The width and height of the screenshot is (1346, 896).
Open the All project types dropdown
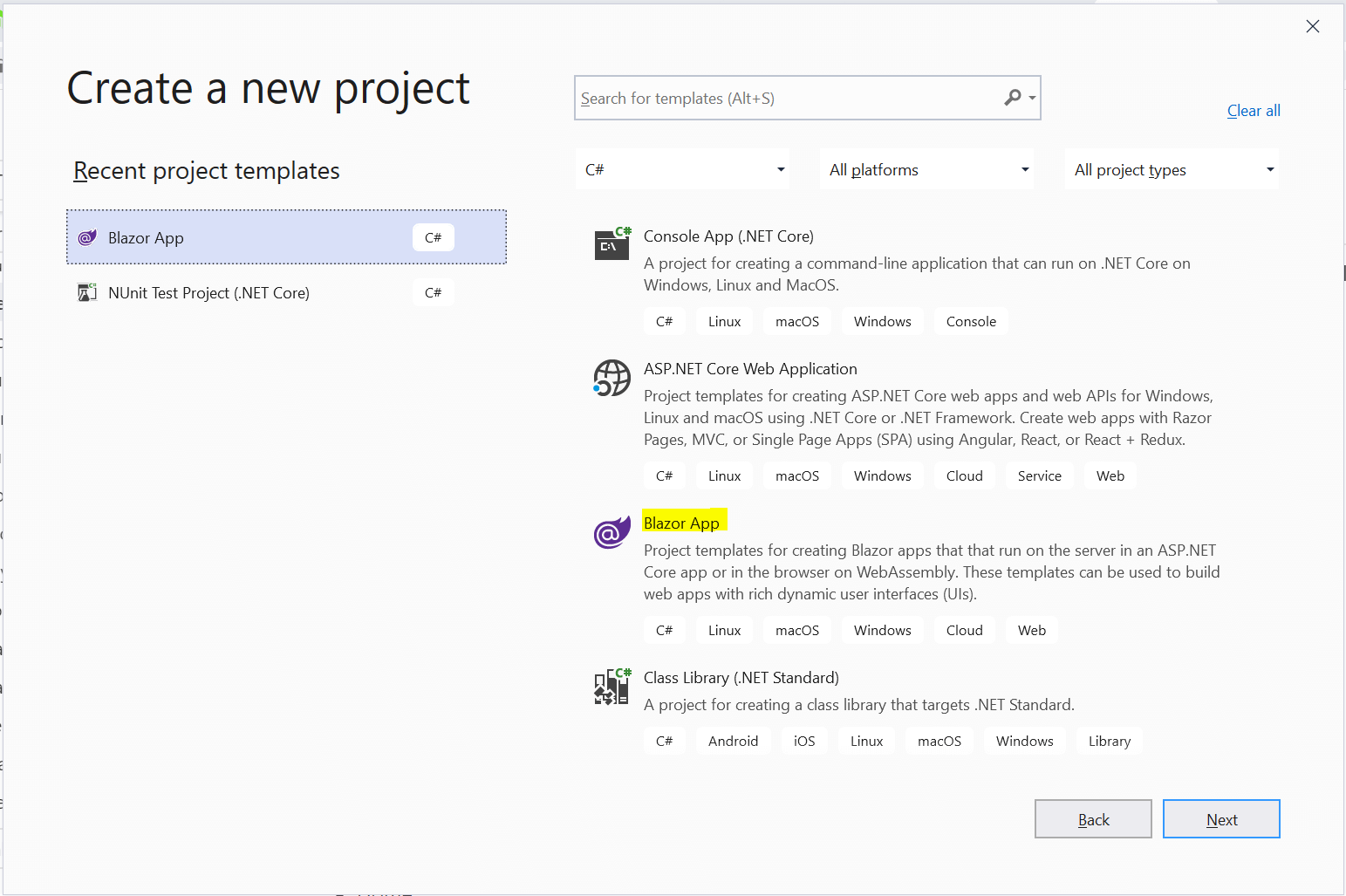[x=1172, y=169]
